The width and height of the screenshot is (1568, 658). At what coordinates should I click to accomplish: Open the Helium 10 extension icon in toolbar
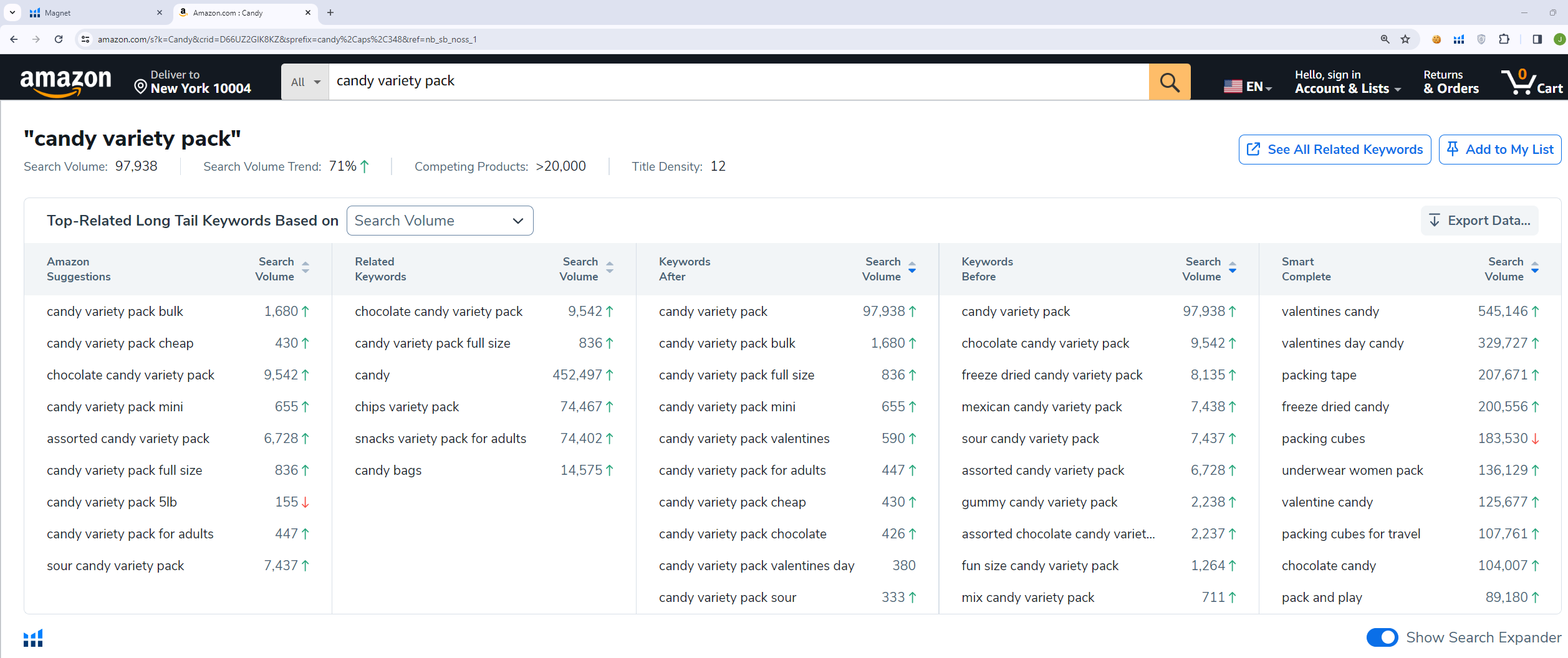pyautogui.click(x=1459, y=39)
